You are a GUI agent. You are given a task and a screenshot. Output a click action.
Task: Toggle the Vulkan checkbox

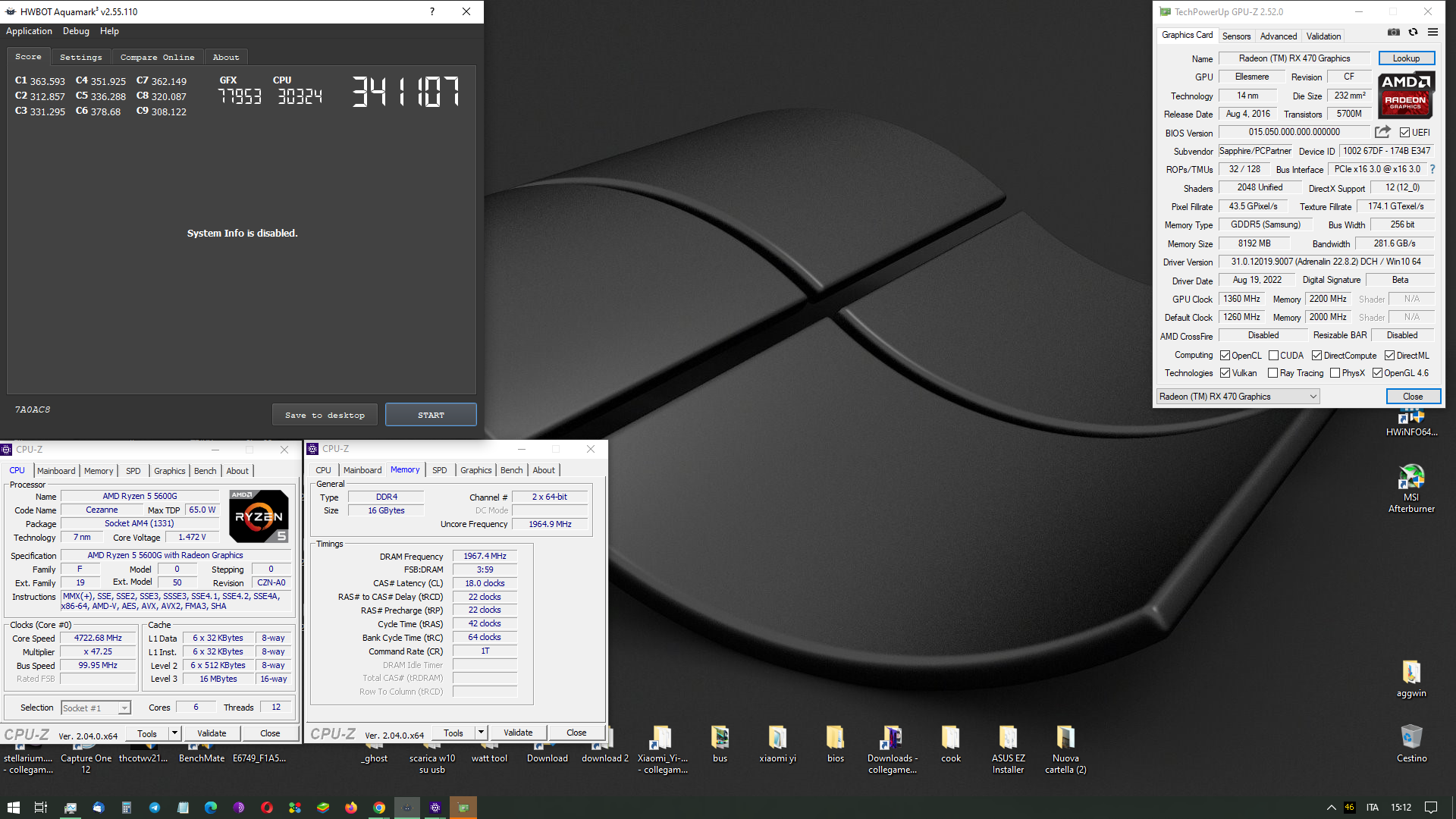1225,373
